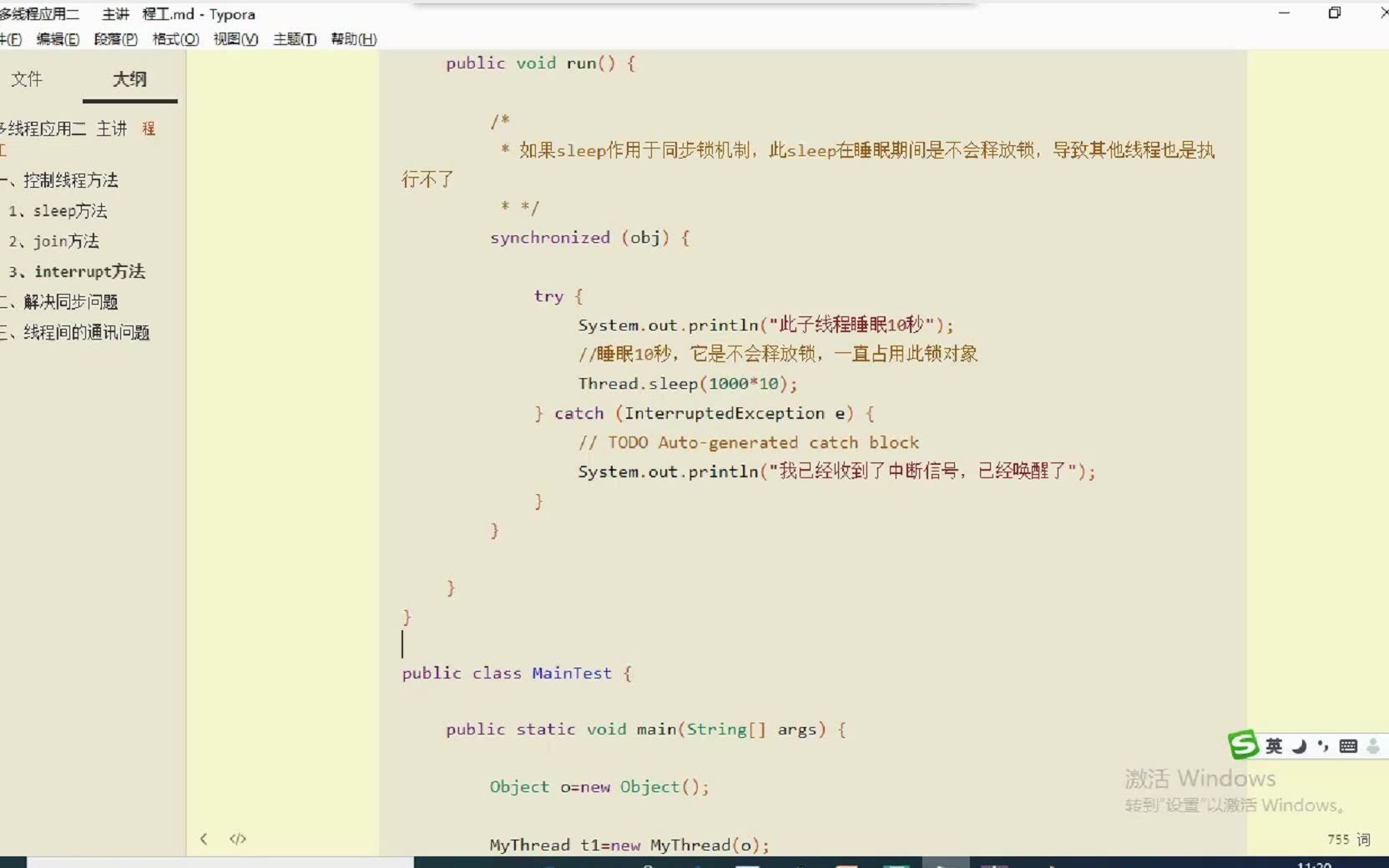Open the 编辑(E) menu

[58, 39]
